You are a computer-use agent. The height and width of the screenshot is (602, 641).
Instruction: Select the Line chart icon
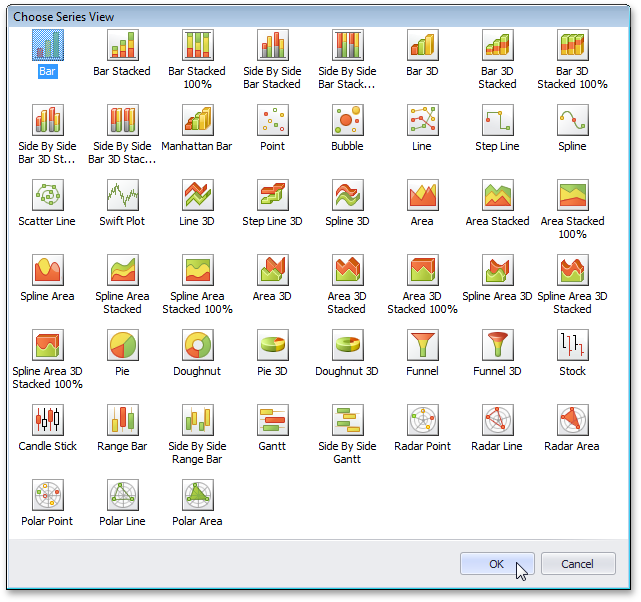(x=423, y=120)
